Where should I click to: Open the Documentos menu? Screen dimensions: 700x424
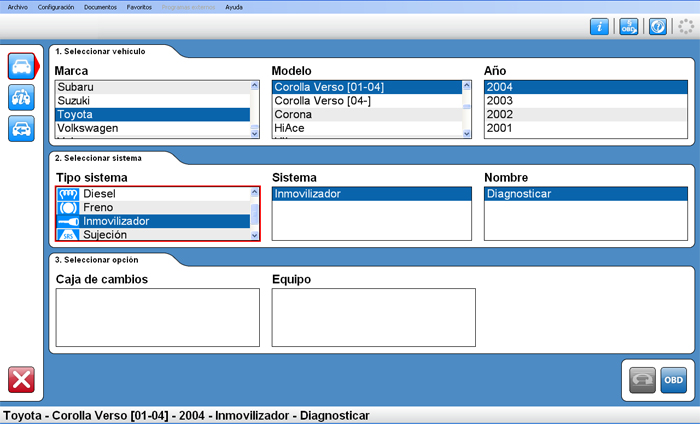[x=100, y=7]
